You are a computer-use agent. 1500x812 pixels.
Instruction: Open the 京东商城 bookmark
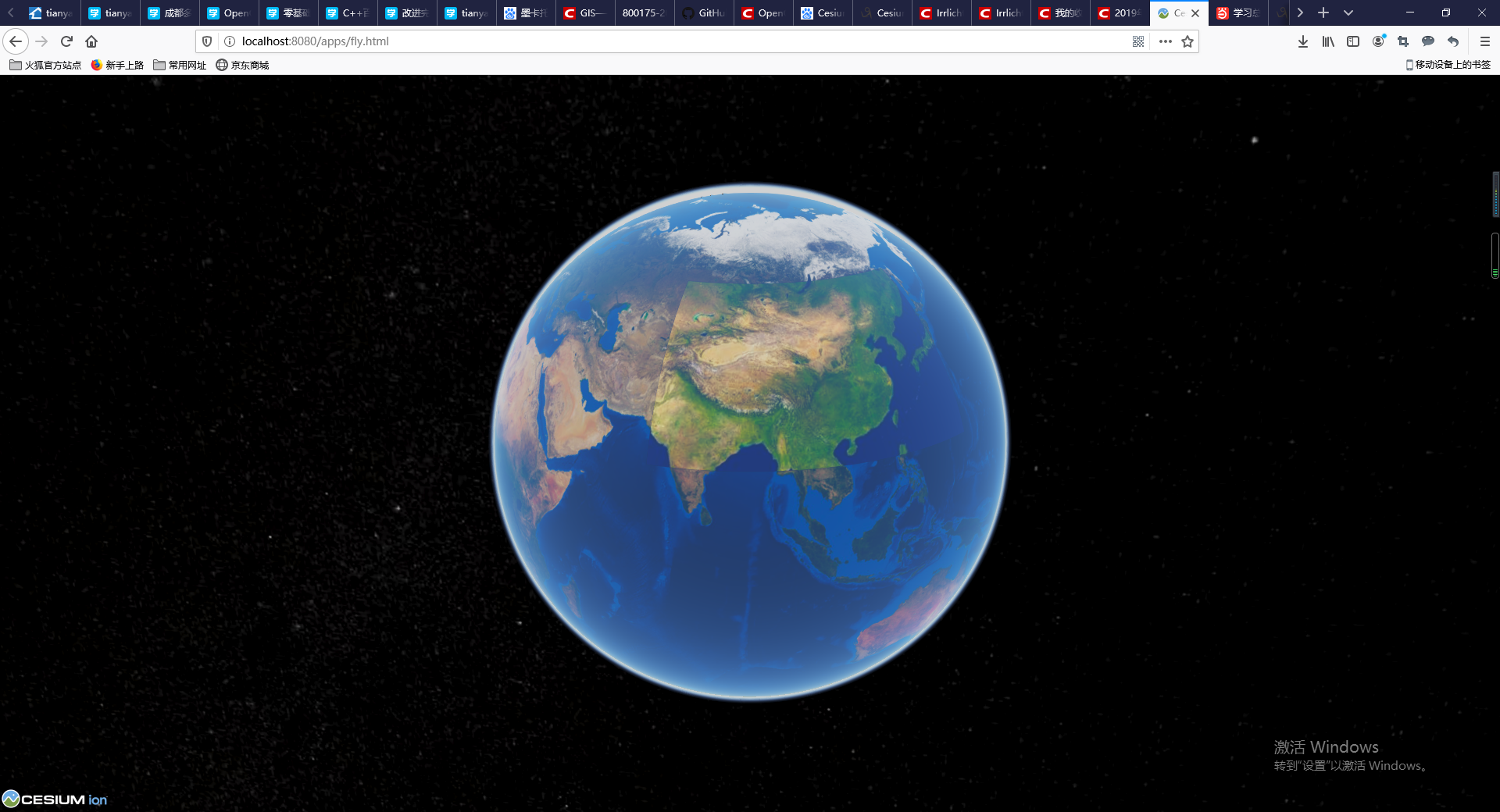pos(242,65)
